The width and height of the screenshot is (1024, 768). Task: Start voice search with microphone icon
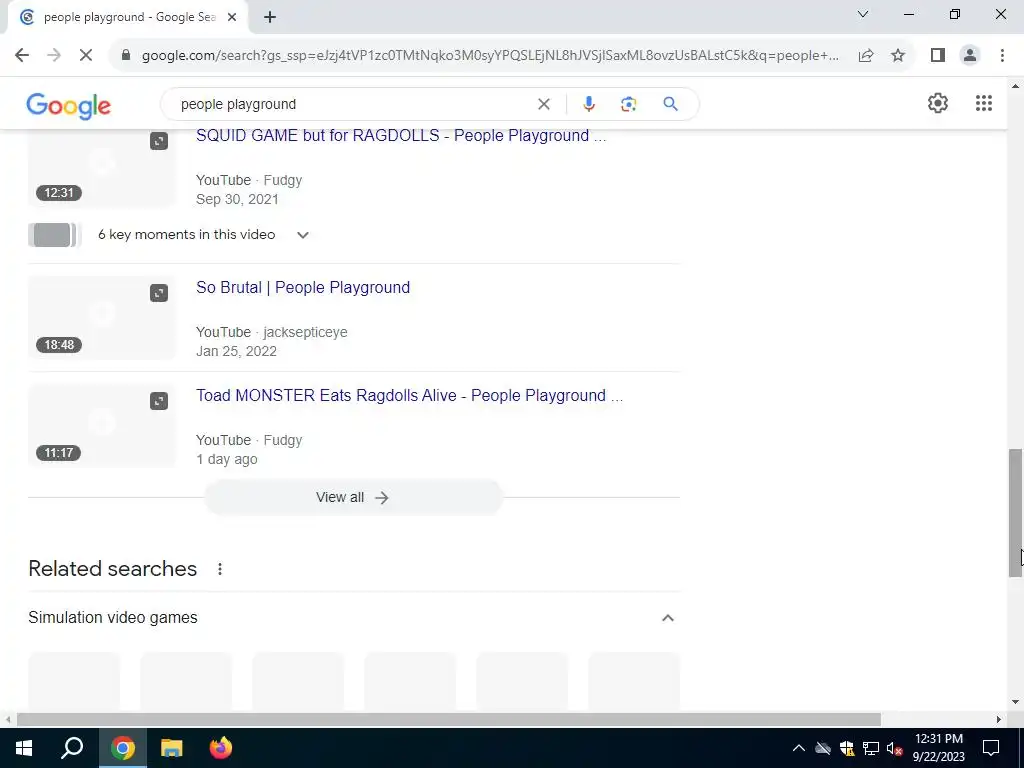(x=588, y=104)
